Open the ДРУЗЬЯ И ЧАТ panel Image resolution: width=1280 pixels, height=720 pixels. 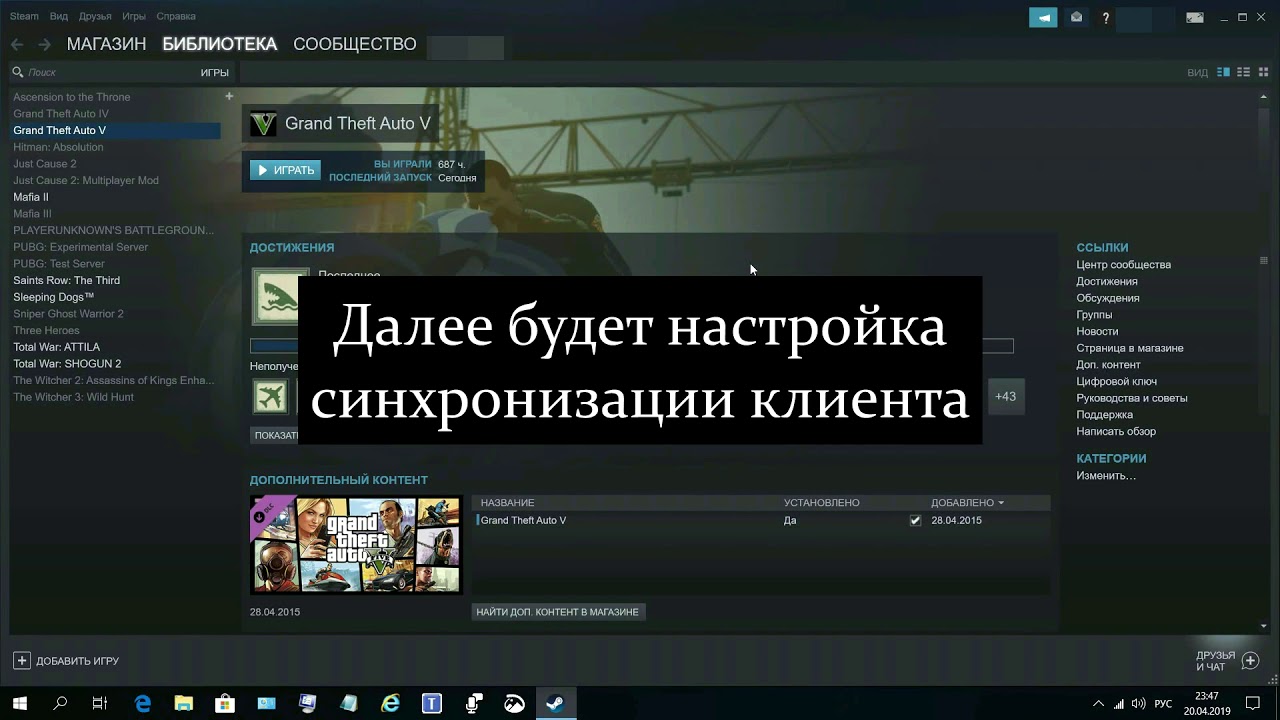click(1215, 661)
